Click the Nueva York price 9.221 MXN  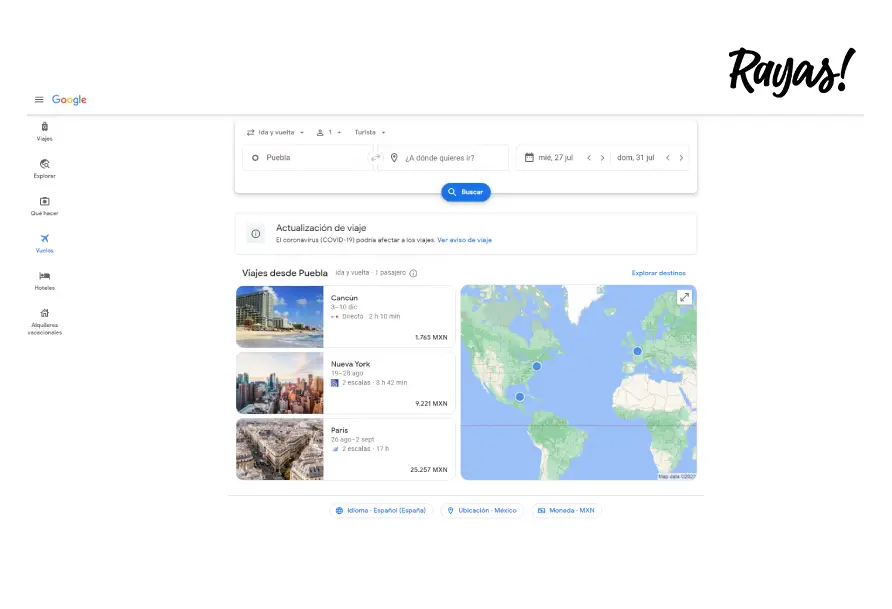point(431,404)
